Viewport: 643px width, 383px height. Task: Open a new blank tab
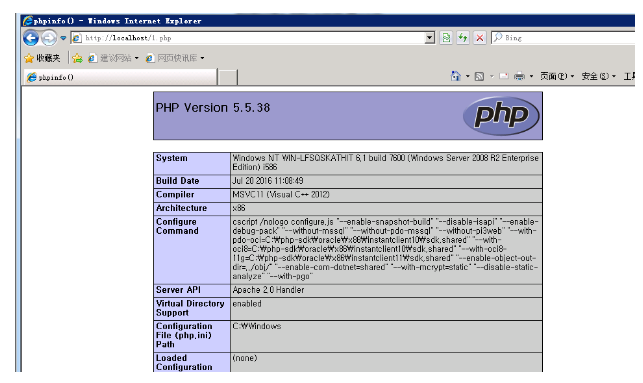tap(227, 77)
